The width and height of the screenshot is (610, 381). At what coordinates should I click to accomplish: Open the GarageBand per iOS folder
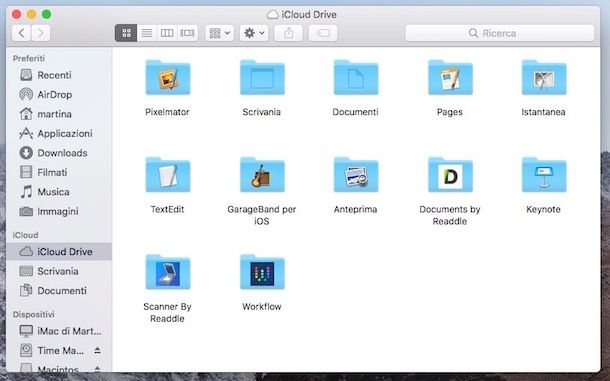click(x=262, y=175)
